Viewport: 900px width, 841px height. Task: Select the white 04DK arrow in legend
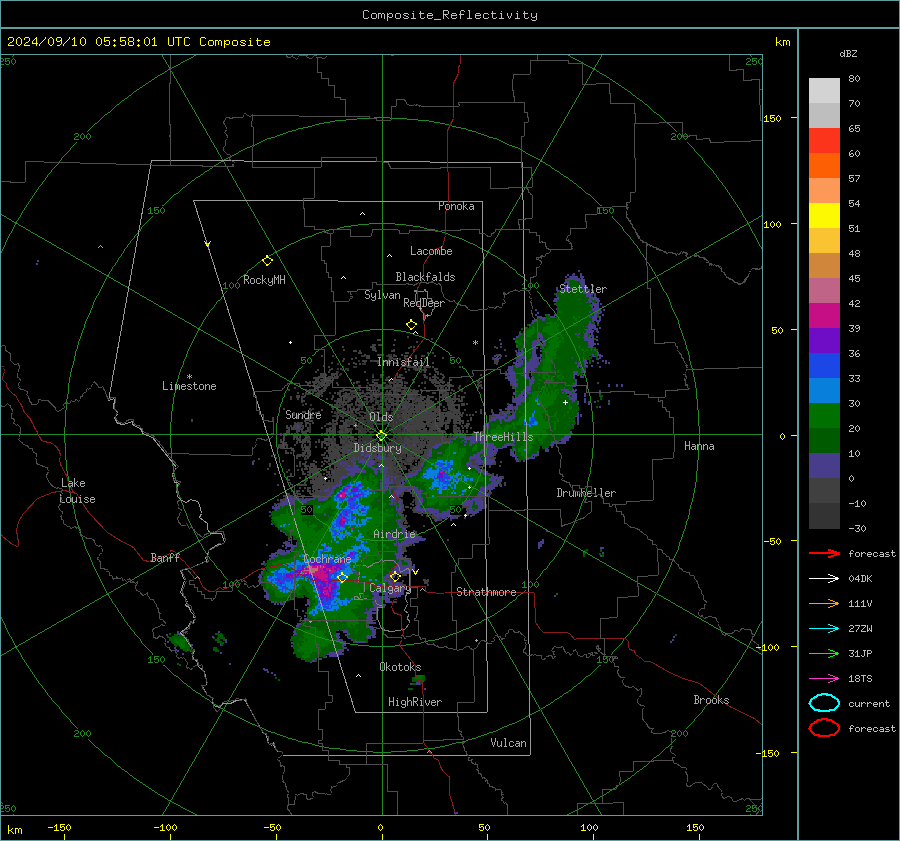(824, 578)
